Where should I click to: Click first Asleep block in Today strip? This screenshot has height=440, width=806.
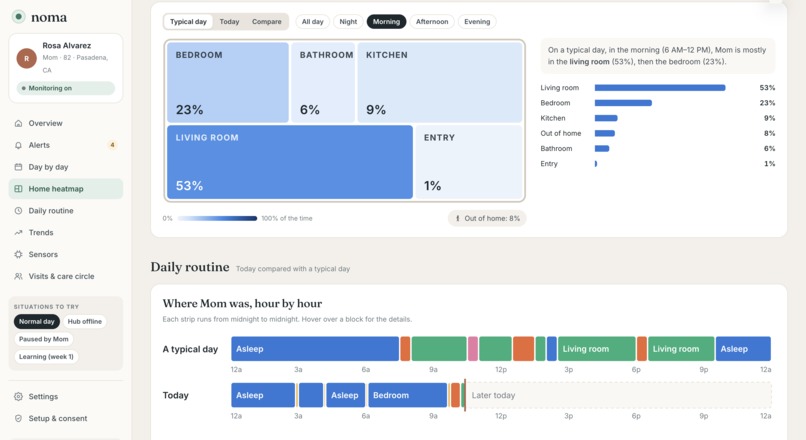263,395
